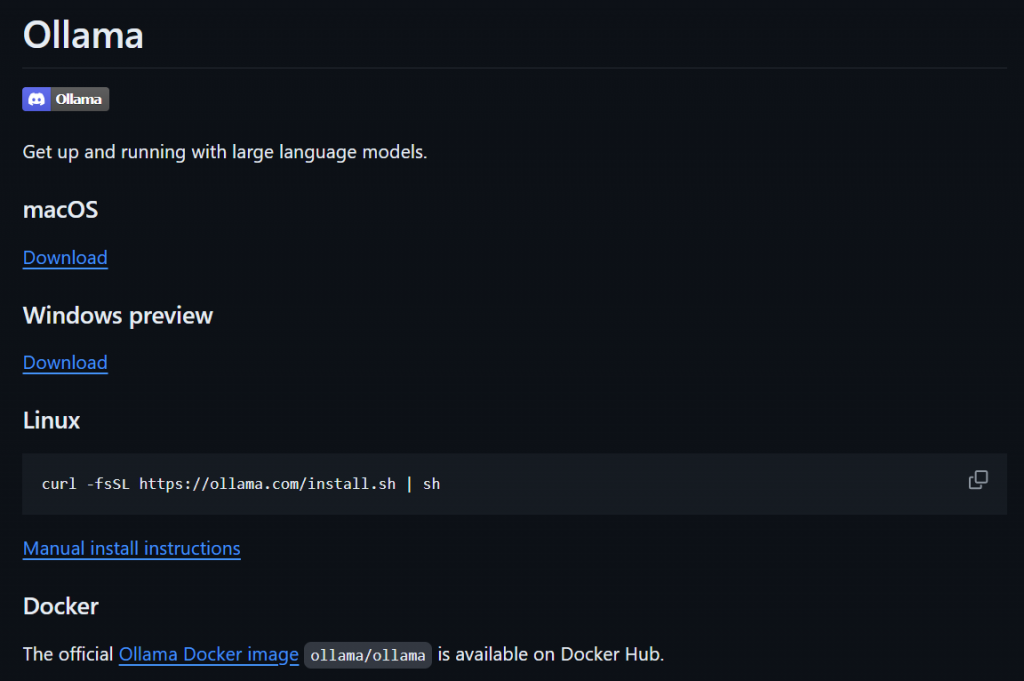The height and width of the screenshot is (681, 1024).
Task: Click the Docker section heading
Action: coord(61,607)
